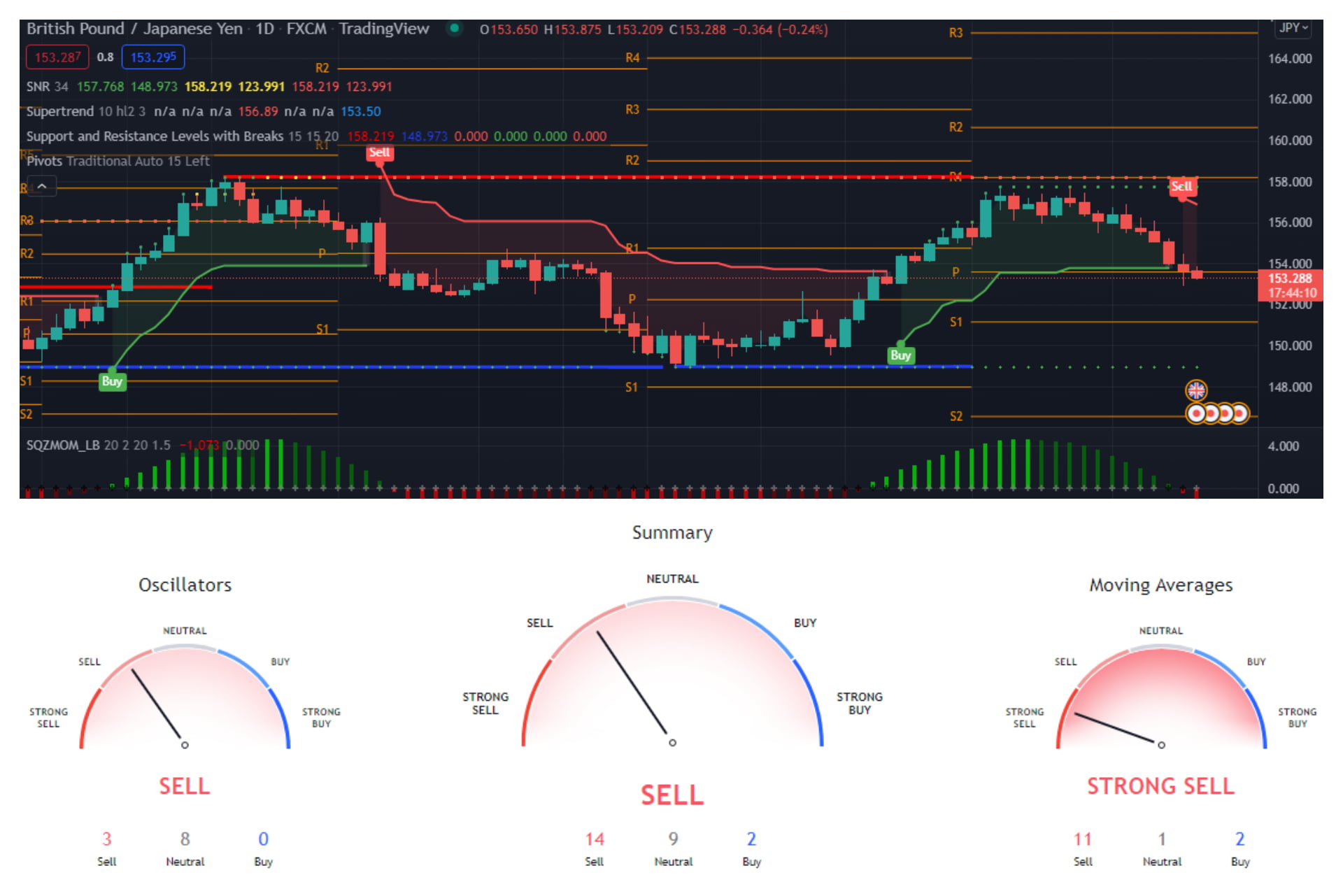Screen dimensions: 1343x896
Task: Click the Oscillators gauge heading
Action: (185, 585)
